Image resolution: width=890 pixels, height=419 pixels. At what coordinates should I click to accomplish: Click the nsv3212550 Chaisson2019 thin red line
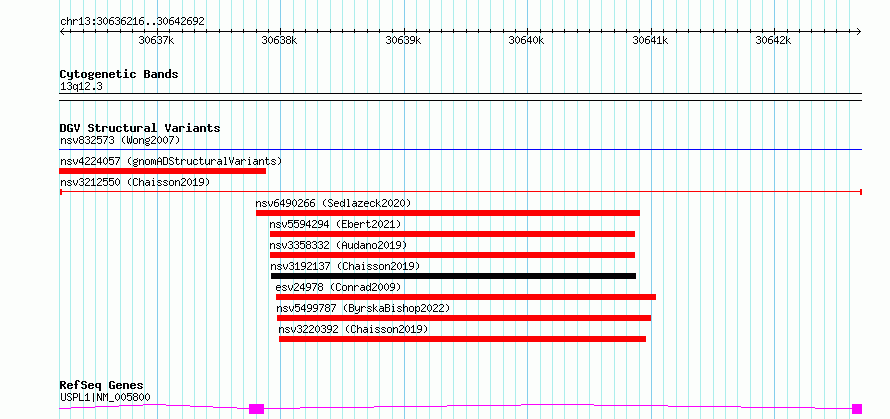(x=460, y=192)
